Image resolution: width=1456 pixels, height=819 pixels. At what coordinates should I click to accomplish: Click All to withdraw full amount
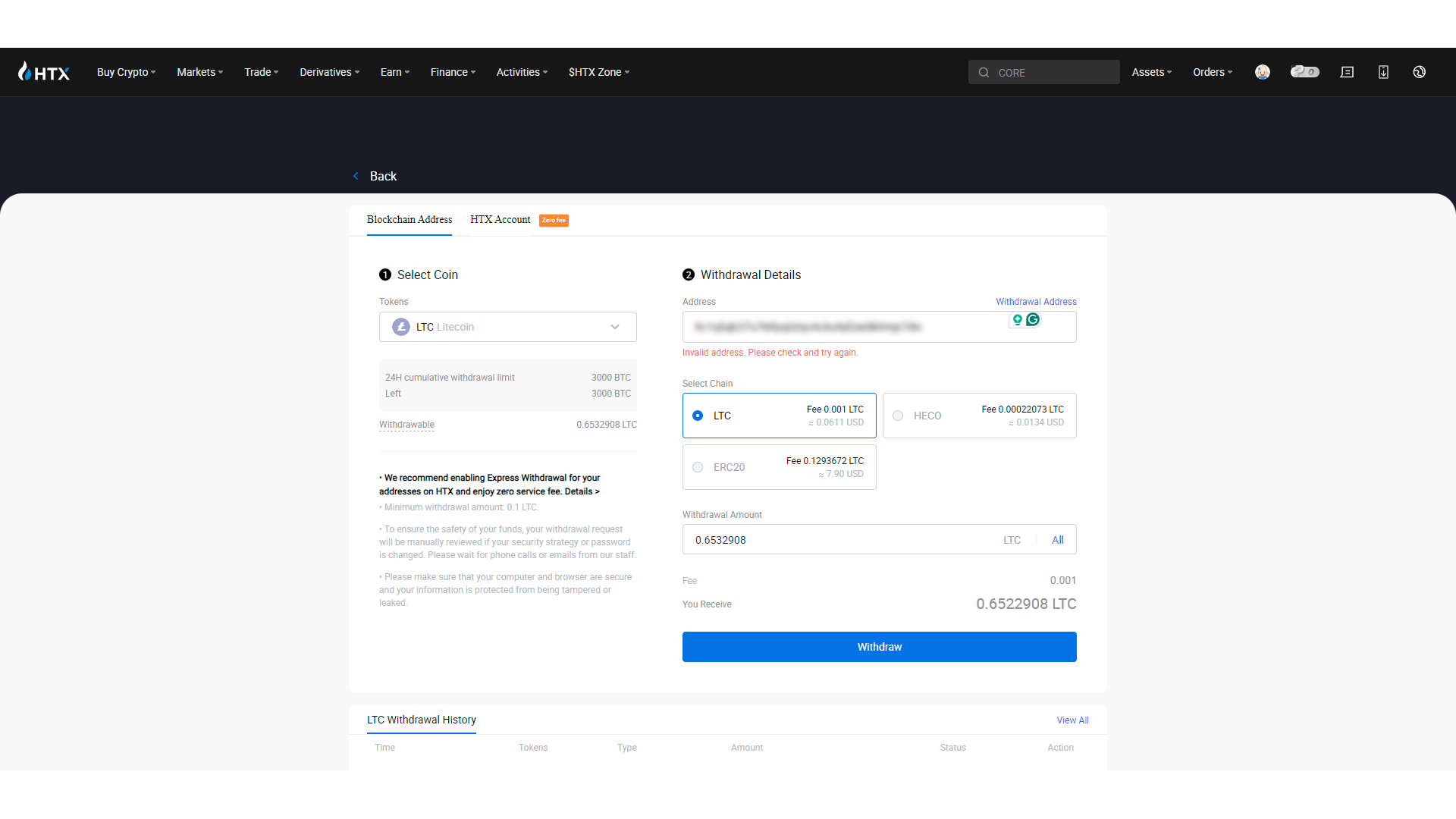[1058, 540]
